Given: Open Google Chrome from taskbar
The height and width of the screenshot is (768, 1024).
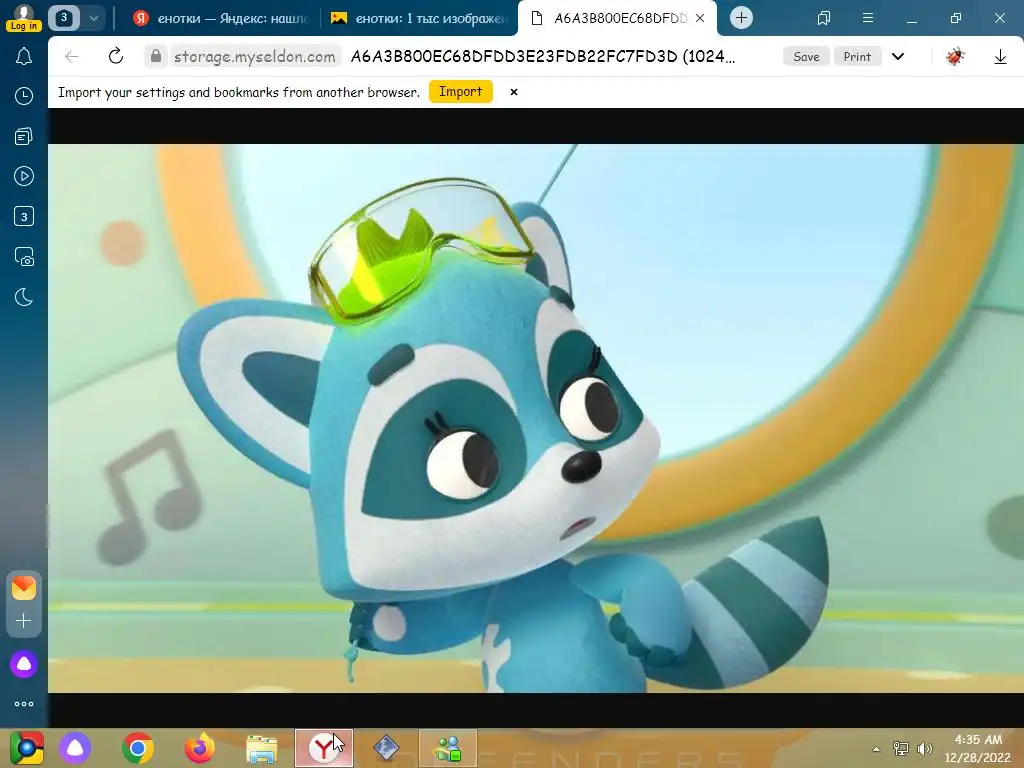Looking at the screenshot, I should point(138,748).
